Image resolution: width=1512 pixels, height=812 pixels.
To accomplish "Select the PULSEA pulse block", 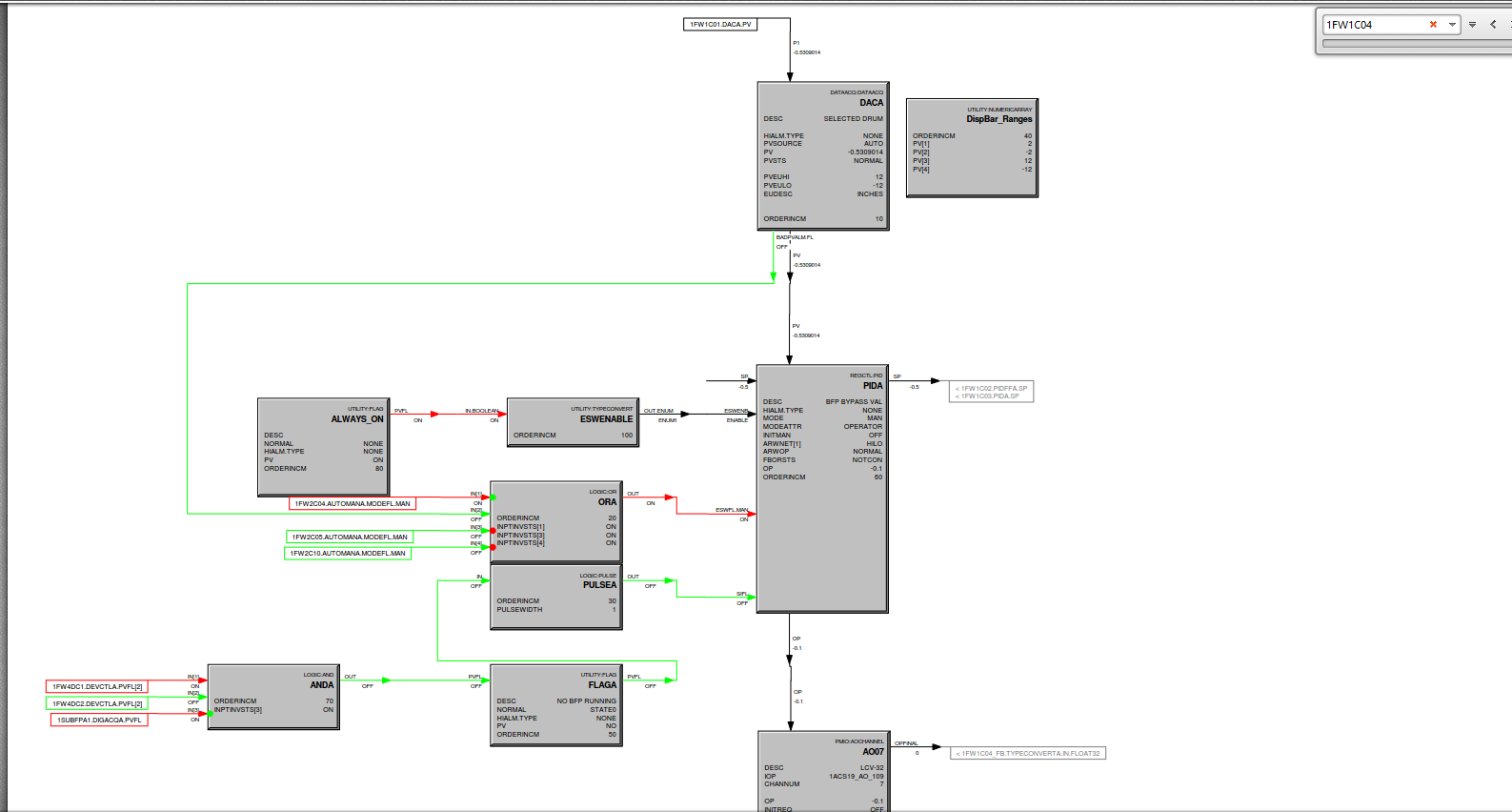I will (556, 597).
